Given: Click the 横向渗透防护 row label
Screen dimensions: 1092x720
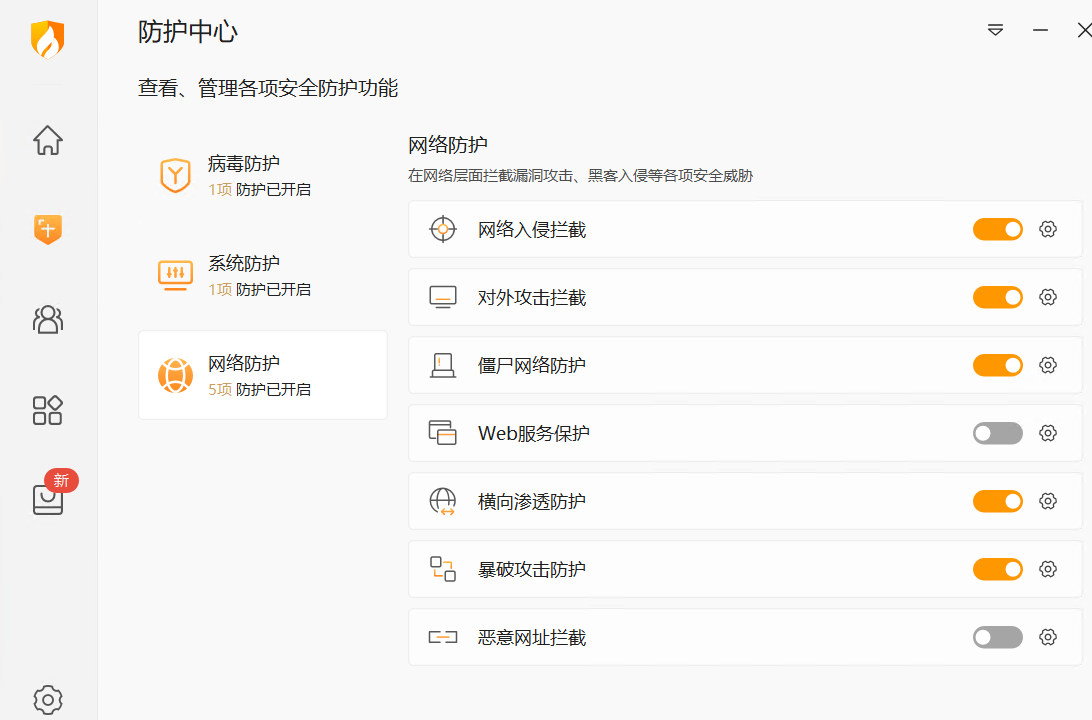Looking at the screenshot, I should (532, 501).
